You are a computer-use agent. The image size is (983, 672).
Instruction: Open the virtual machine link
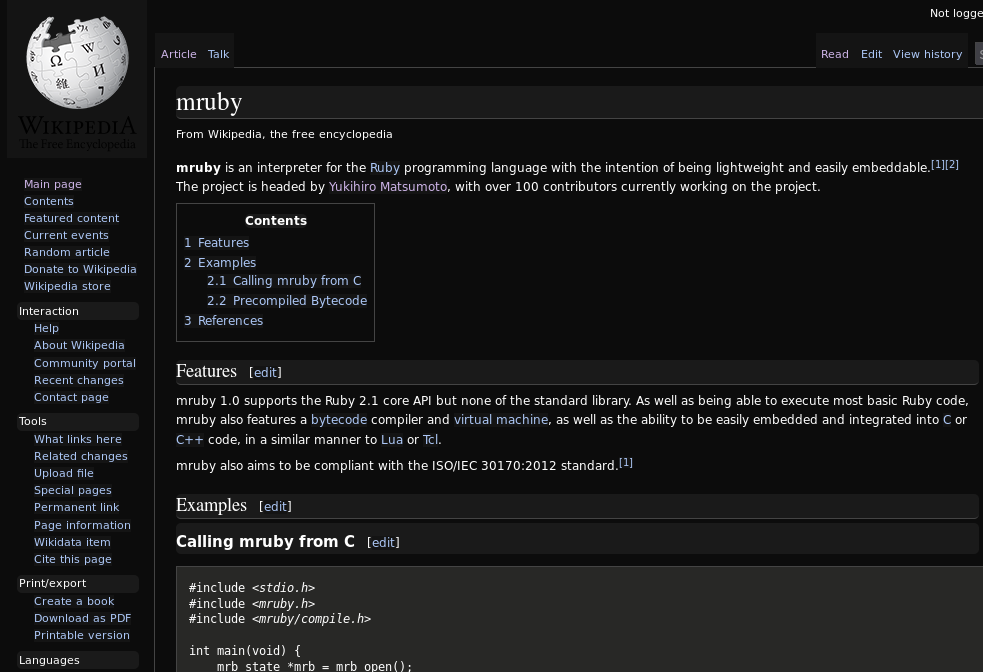pos(501,420)
